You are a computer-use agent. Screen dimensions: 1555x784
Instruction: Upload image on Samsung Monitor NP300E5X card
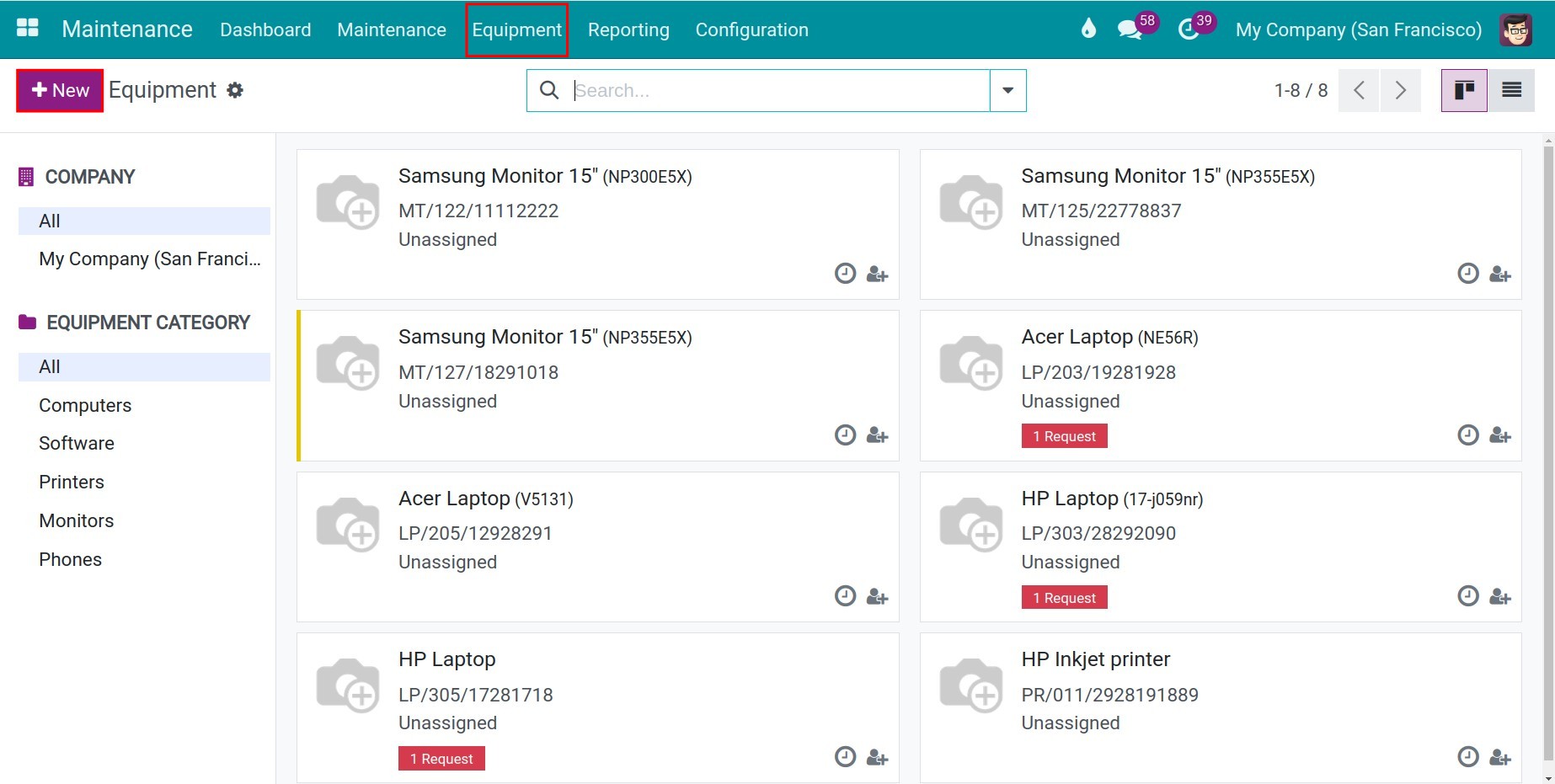tap(348, 201)
